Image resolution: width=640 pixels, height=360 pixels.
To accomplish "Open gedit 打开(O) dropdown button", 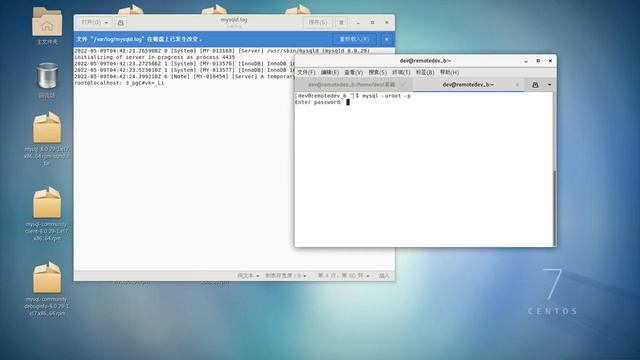I will pos(94,22).
